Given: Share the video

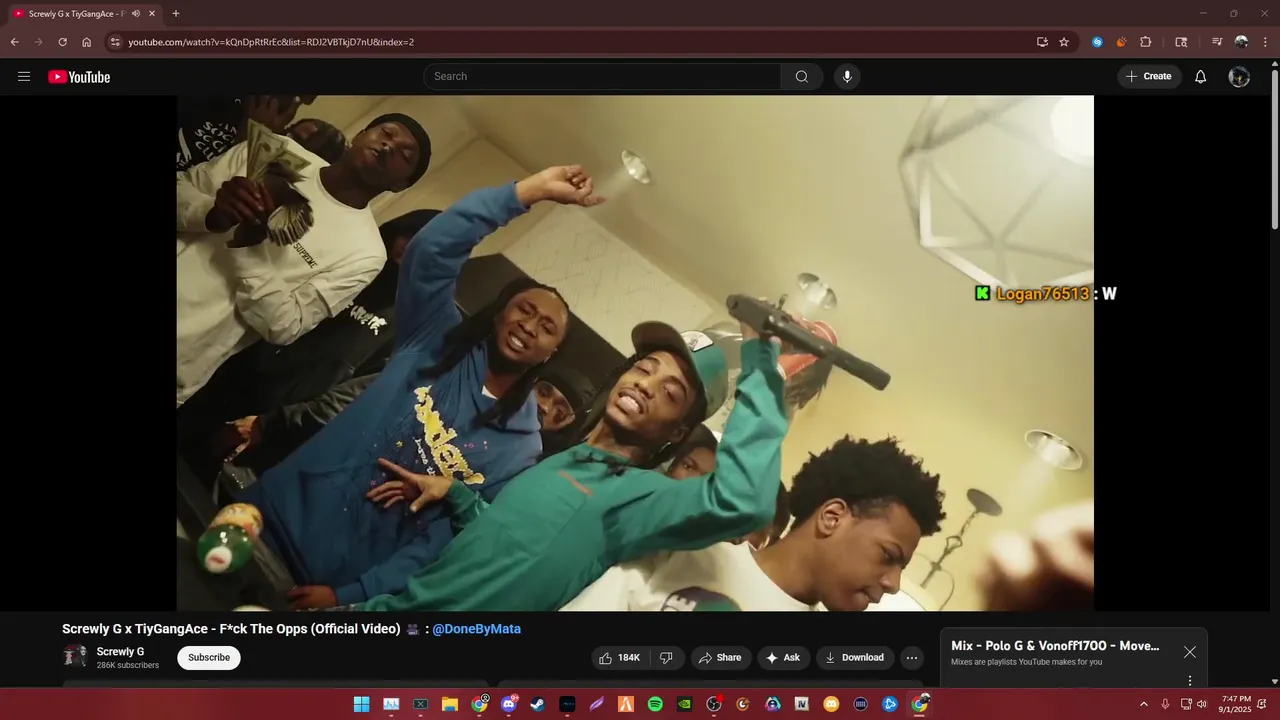Looking at the screenshot, I should [x=720, y=657].
